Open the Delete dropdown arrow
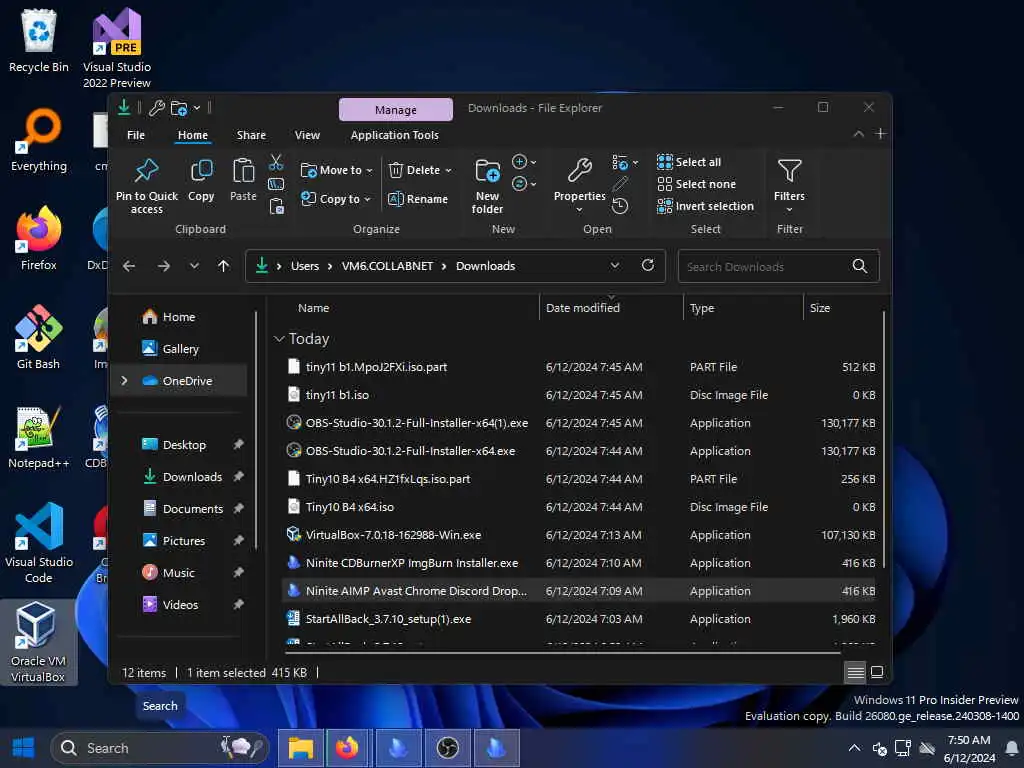The width and height of the screenshot is (1024, 768). tap(449, 170)
